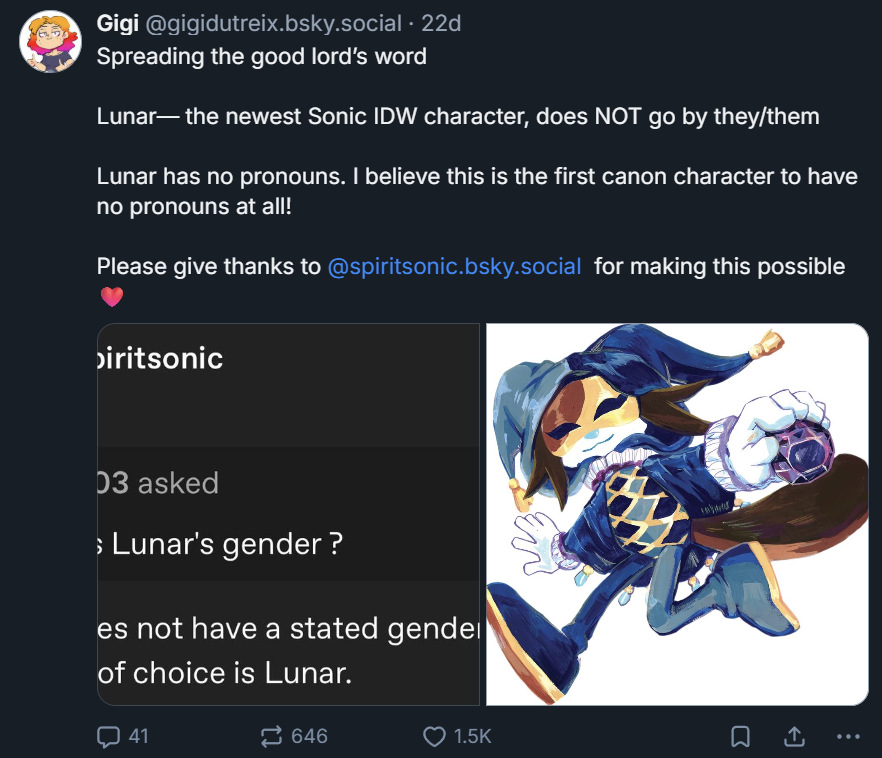
Task: Save post with the bookmark icon
Action: 740,737
